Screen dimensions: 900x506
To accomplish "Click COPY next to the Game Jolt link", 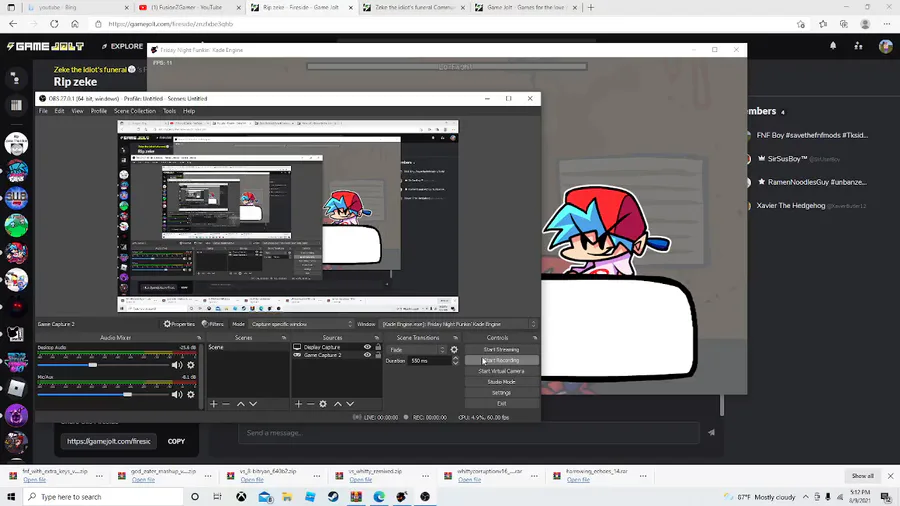I will (176, 442).
